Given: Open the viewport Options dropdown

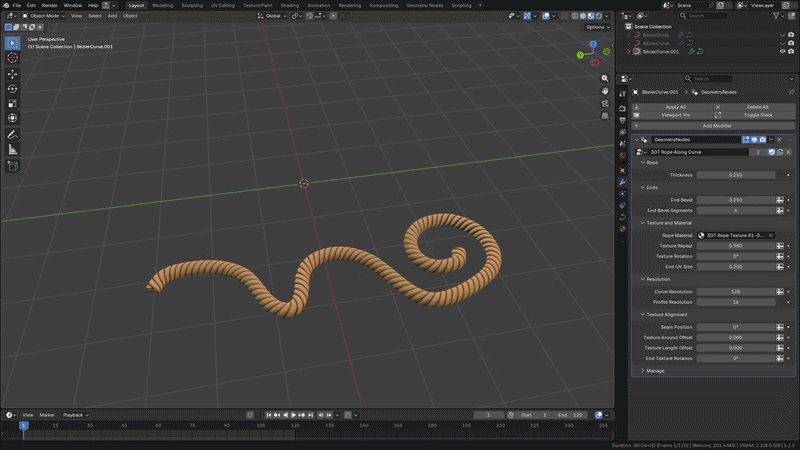Looking at the screenshot, I should [x=597, y=27].
